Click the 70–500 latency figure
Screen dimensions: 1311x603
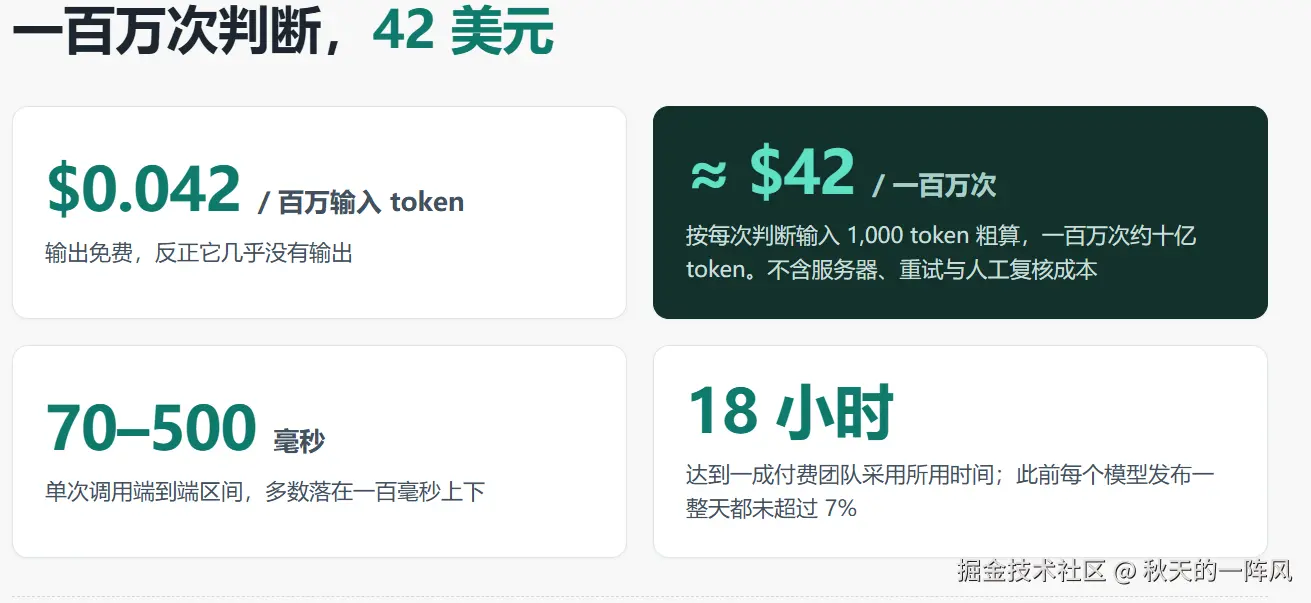pos(151,428)
